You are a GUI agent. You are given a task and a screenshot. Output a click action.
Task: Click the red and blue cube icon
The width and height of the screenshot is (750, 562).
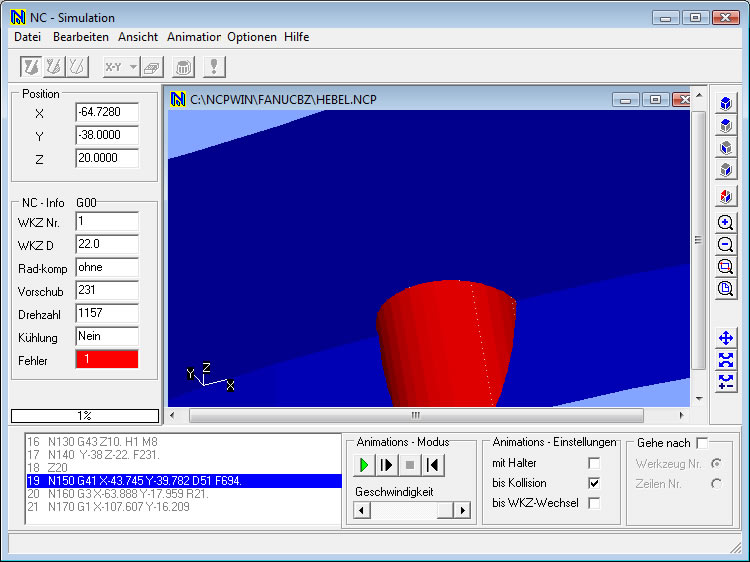726,196
